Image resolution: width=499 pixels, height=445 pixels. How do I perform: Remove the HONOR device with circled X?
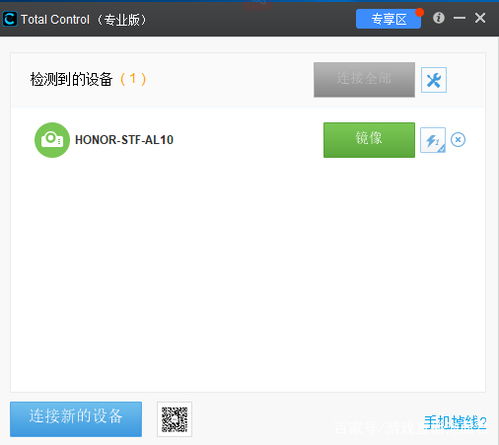pyautogui.click(x=458, y=140)
